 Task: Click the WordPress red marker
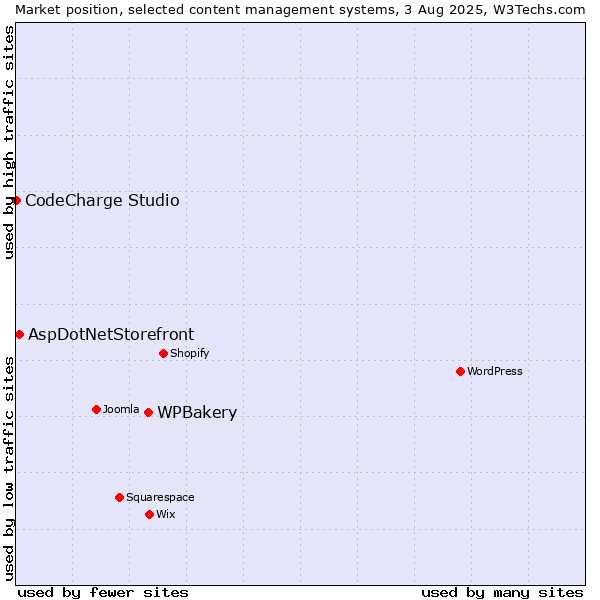tap(460, 371)
